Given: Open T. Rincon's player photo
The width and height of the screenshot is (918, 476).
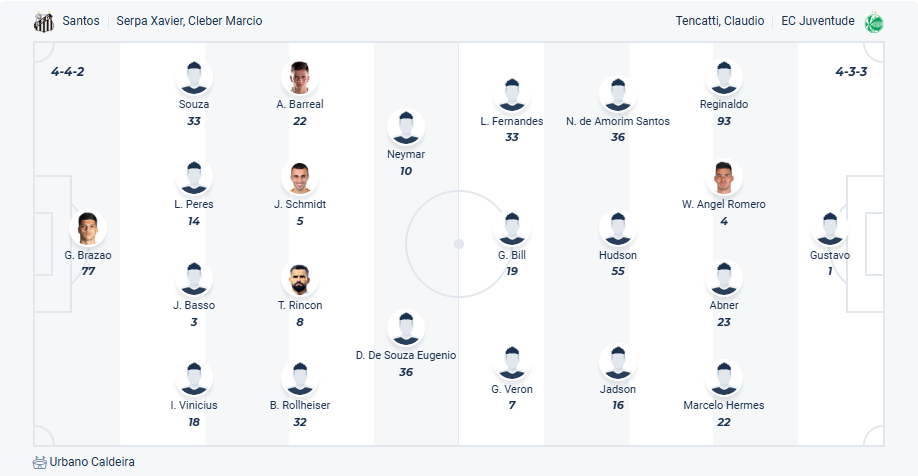Looking at the screenshot, I should click(x=299, y=279).
